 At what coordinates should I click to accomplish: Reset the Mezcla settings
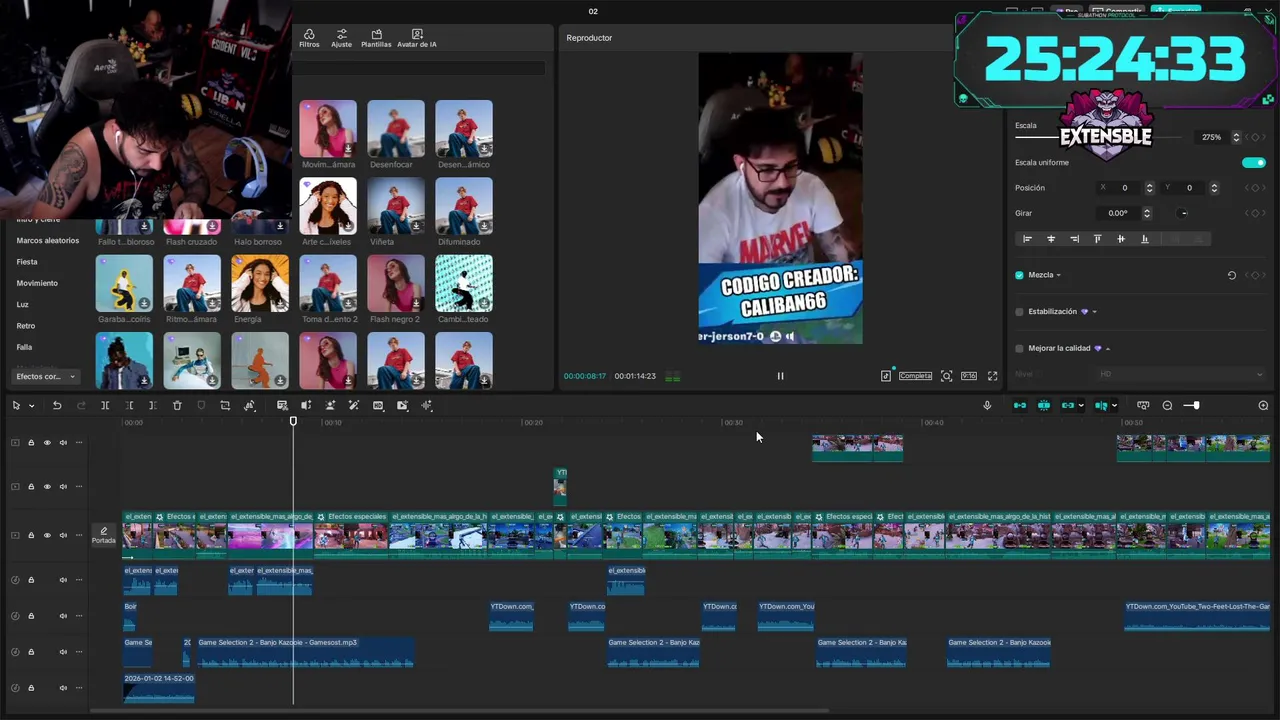click(1232, 275)
